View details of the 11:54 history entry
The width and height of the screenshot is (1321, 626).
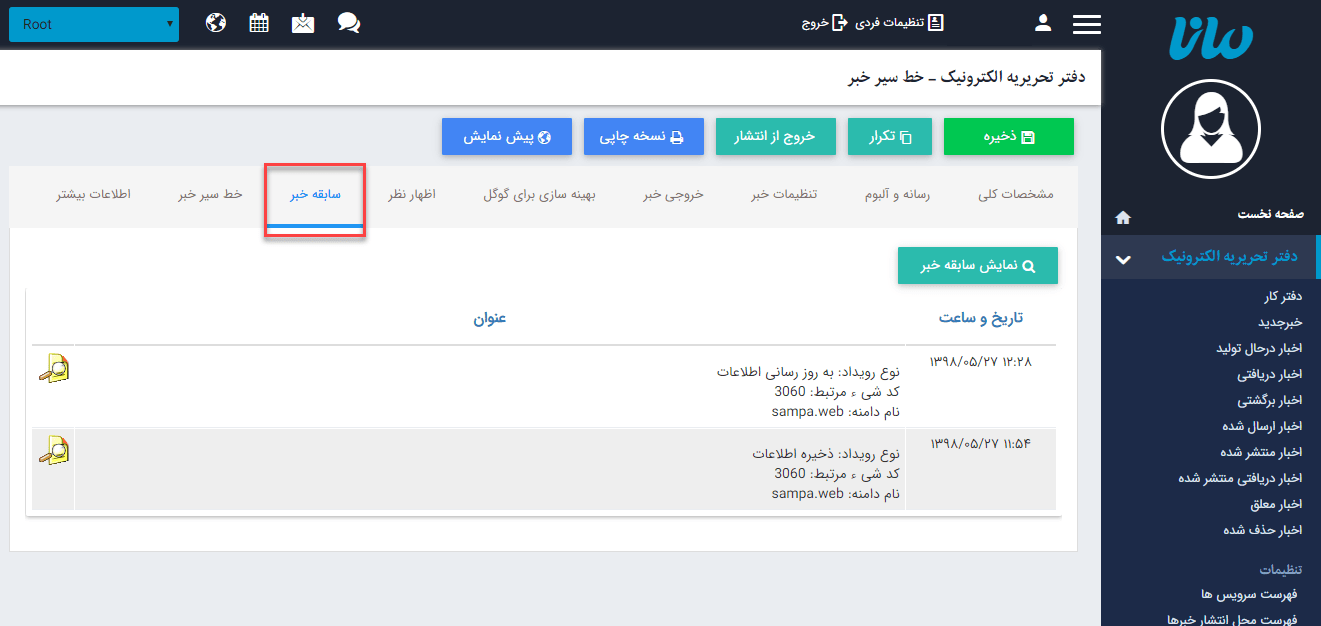point(54,451)
